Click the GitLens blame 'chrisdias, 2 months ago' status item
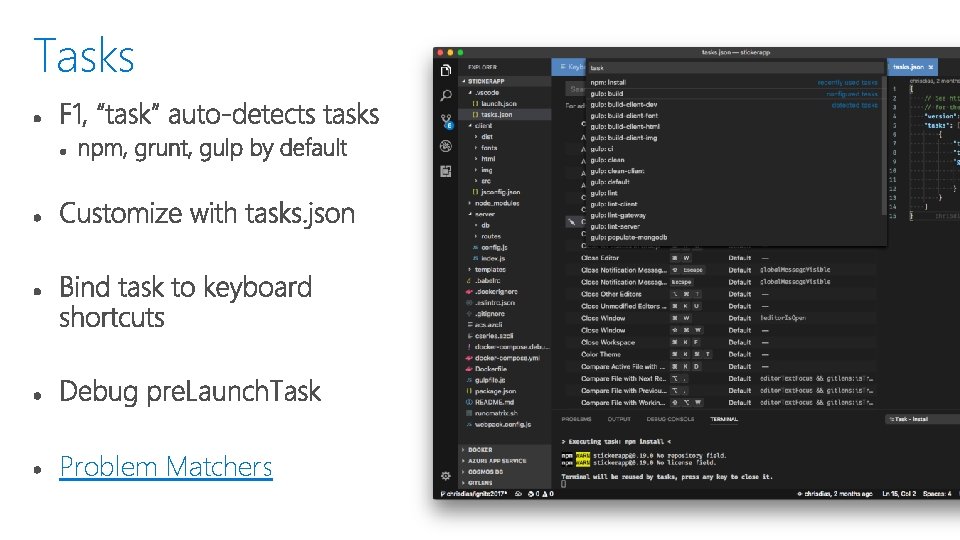The image size is (960, 540). [x=834, y=493]
